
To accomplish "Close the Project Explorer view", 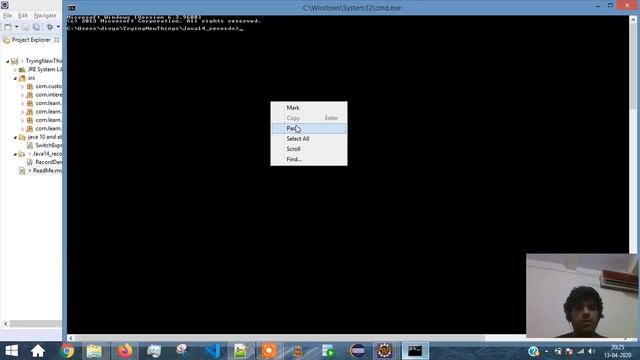I will click(x=57, y=40).
